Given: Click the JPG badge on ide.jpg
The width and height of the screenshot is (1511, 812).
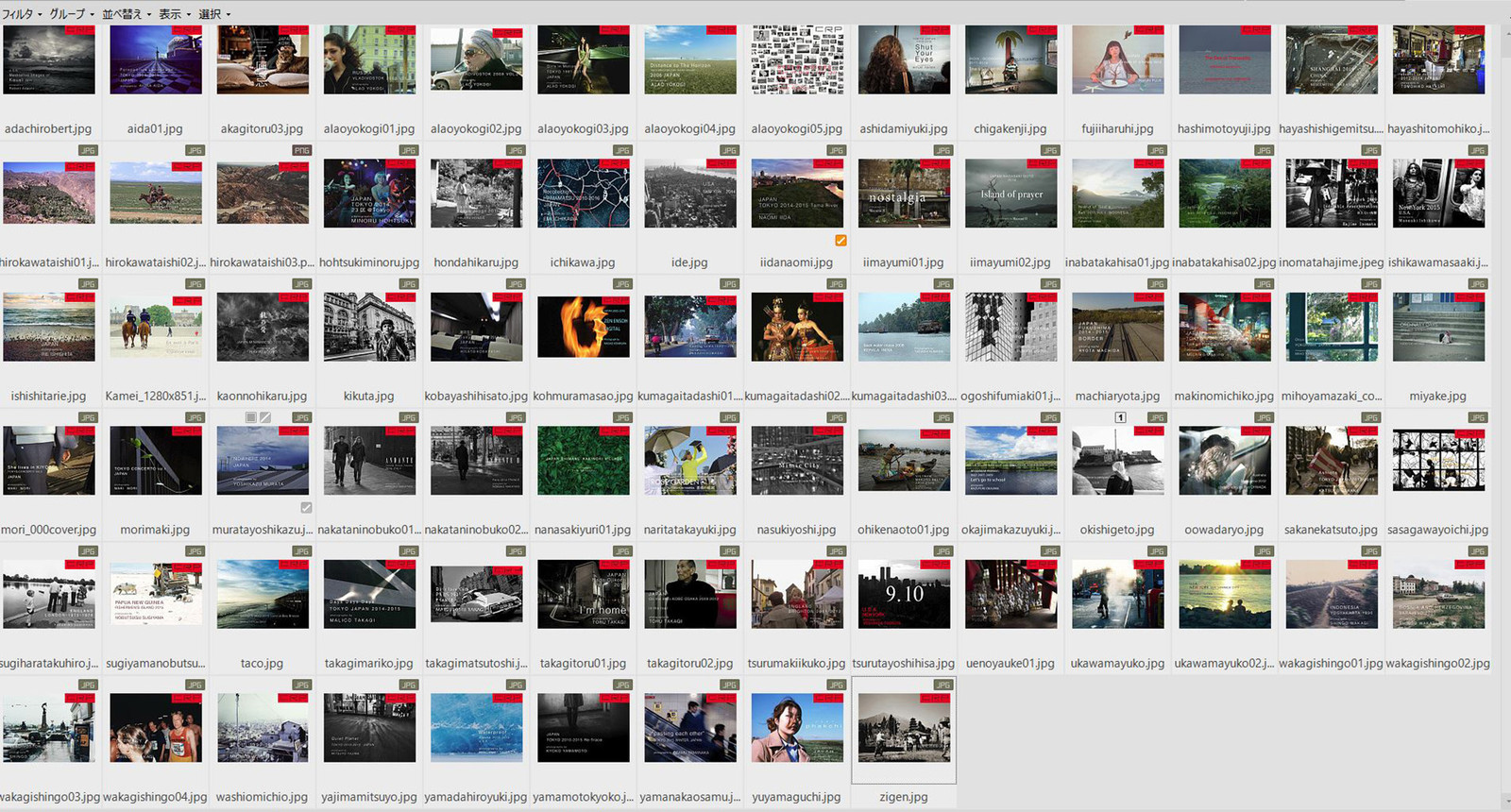Looking at the screenshot, I should [x=729, y=150].
